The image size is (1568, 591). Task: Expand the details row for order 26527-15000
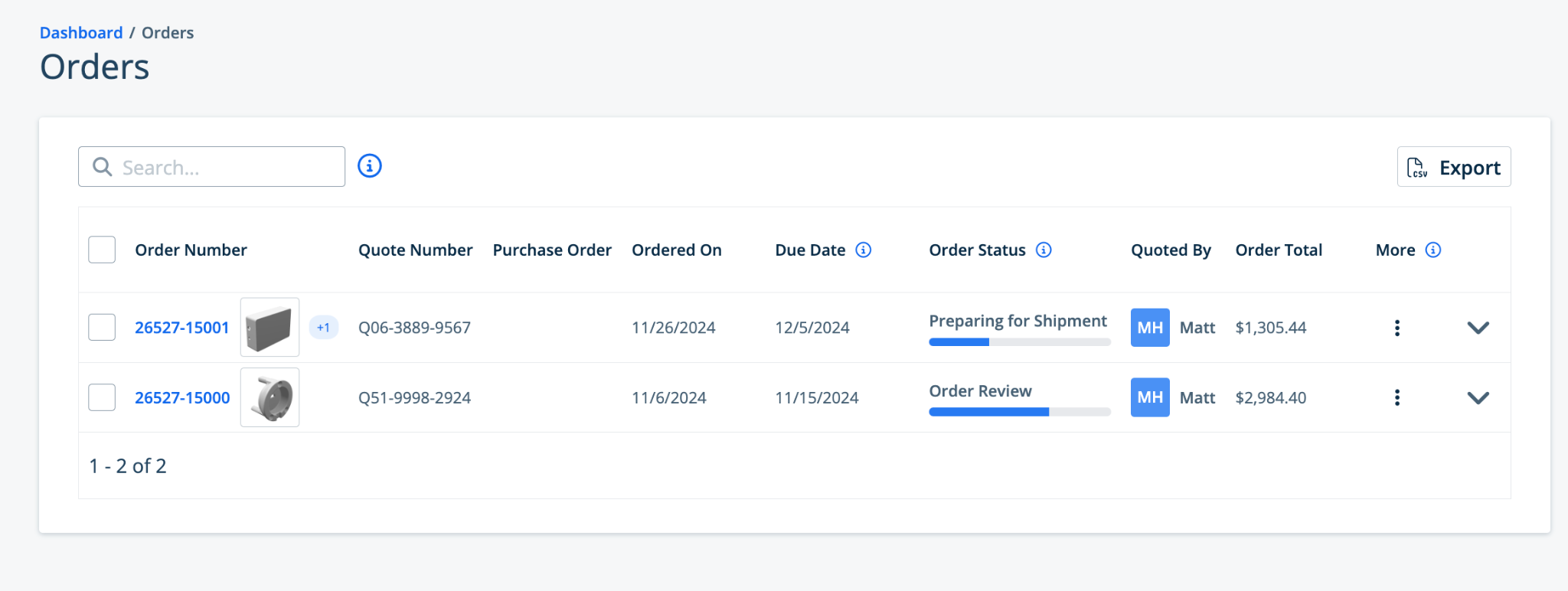(x=1478, y=398)
